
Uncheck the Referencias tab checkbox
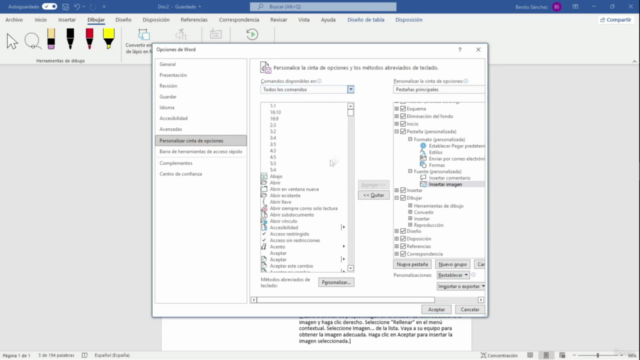[x=403, y=246]
